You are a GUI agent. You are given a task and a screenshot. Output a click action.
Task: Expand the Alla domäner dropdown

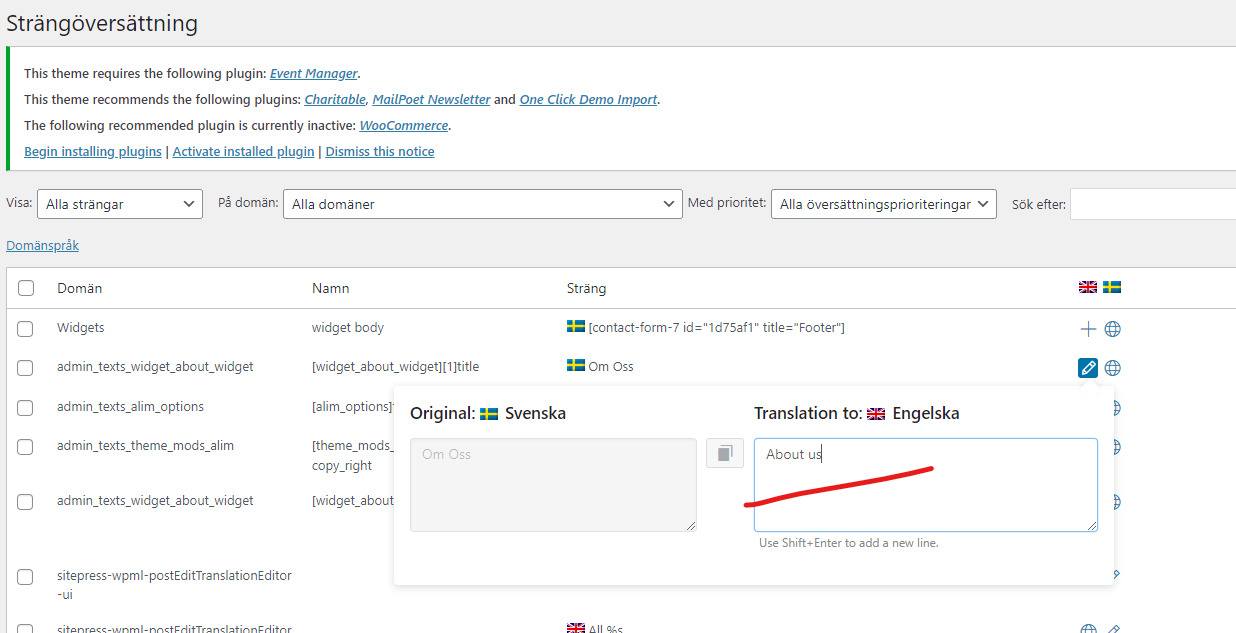[483, 204]
